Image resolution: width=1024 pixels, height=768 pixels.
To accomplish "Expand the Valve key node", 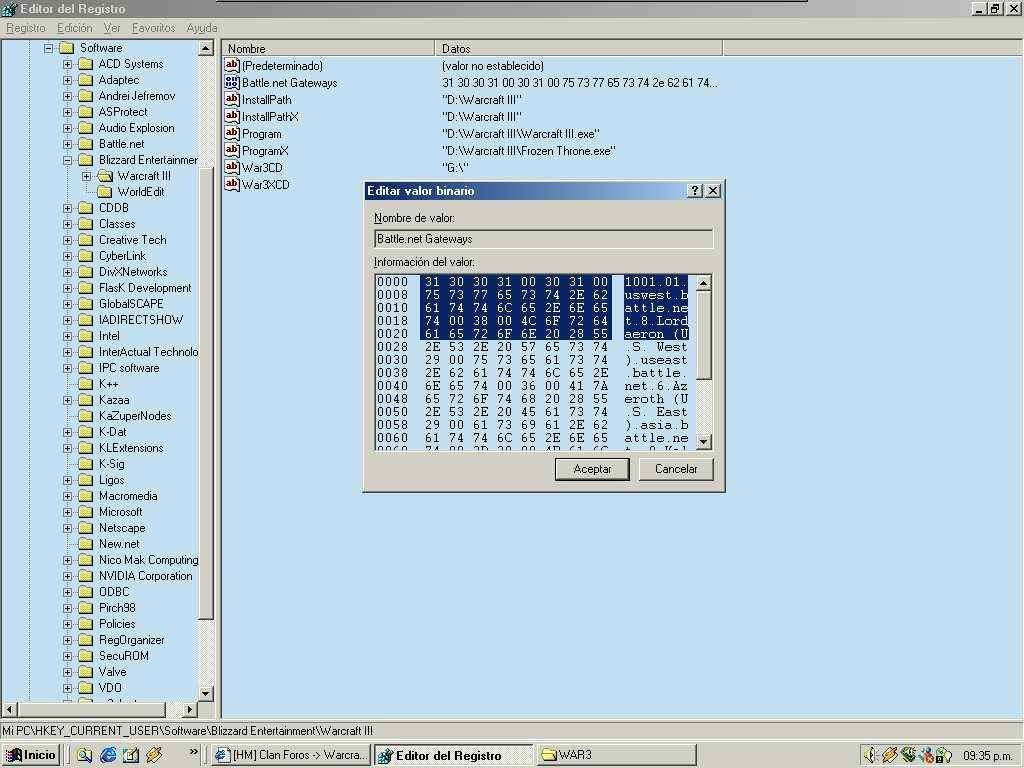I will 67,673.
